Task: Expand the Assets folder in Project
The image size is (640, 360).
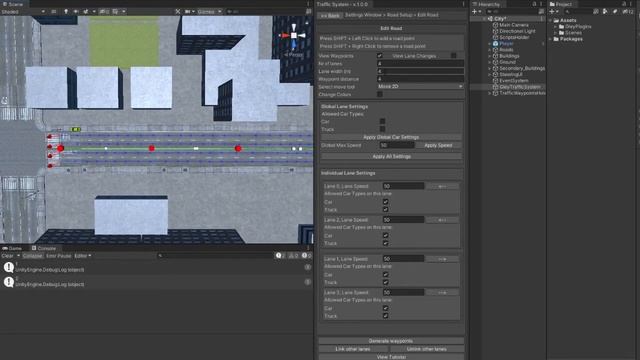Action: click(551, 20)
